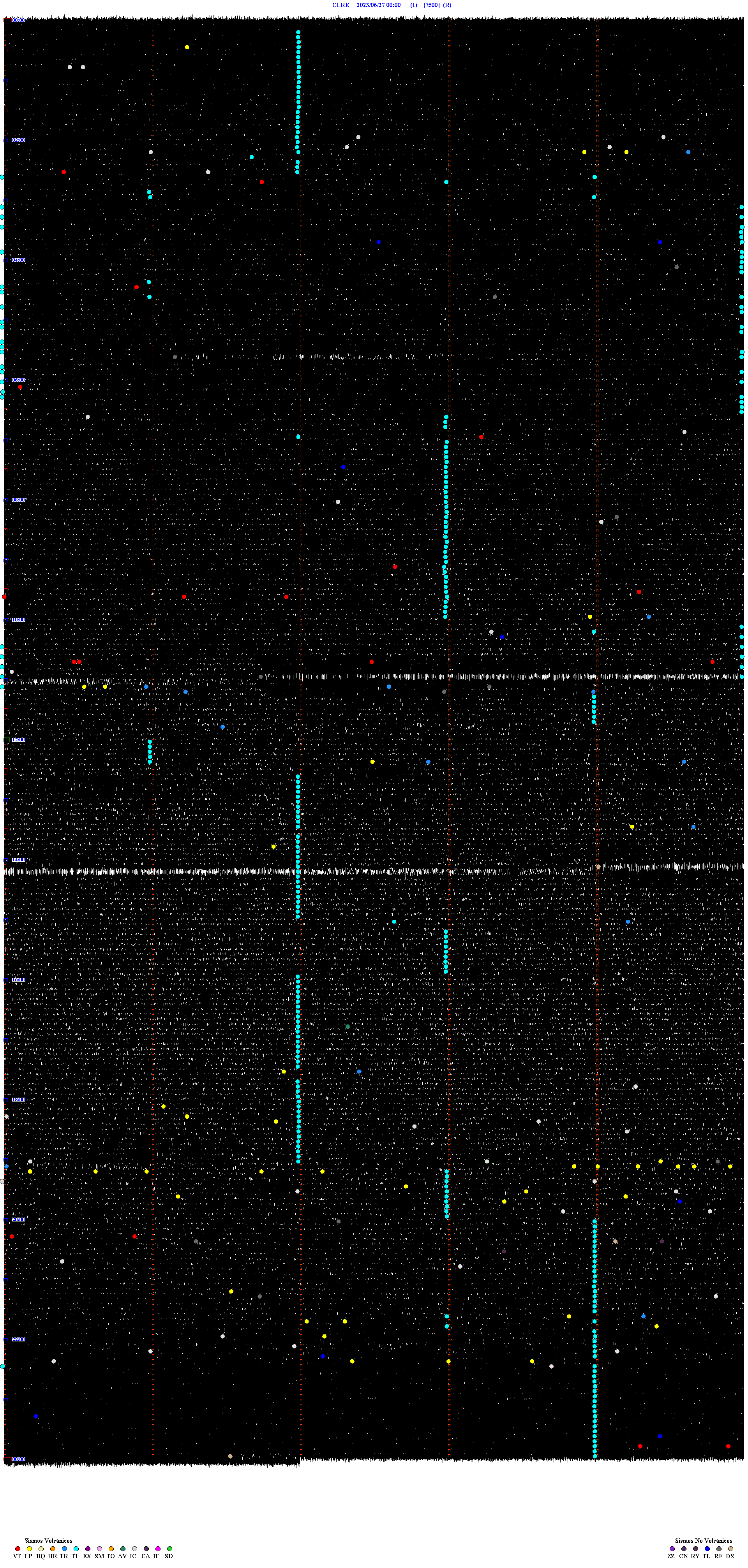Select the pale BQ legend swatch
The image size is (748, 1568).
(x=41, y=1549)
